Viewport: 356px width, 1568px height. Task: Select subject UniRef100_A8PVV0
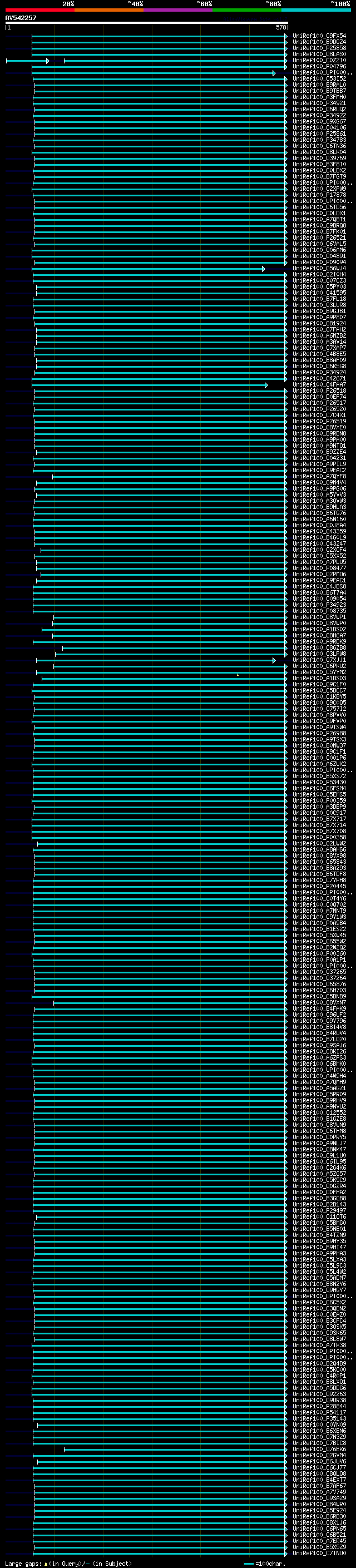(x=319, y=715)
